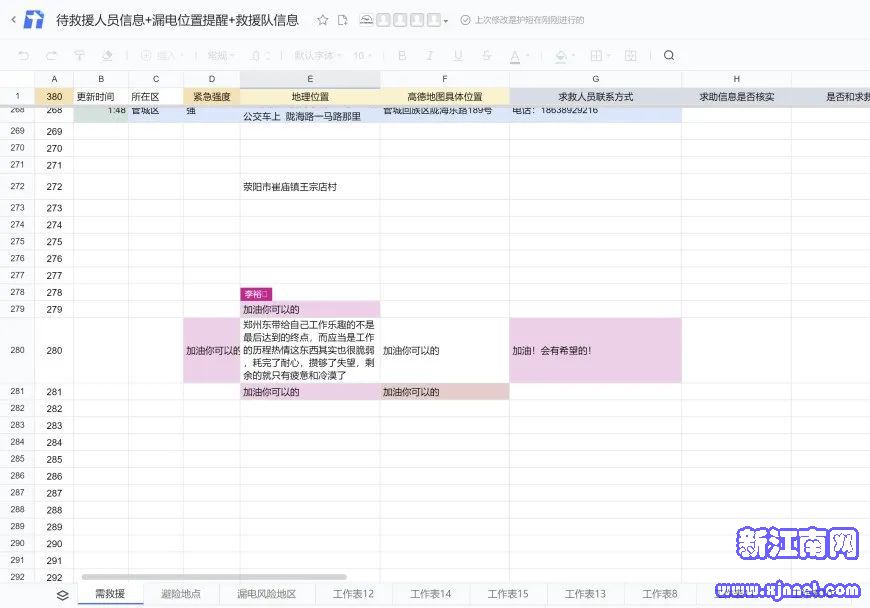Image resolution: width=870 pixels, height=608 pixels.
Task: Select column E header
Action: pyautogui.click(x=310, y=79)
